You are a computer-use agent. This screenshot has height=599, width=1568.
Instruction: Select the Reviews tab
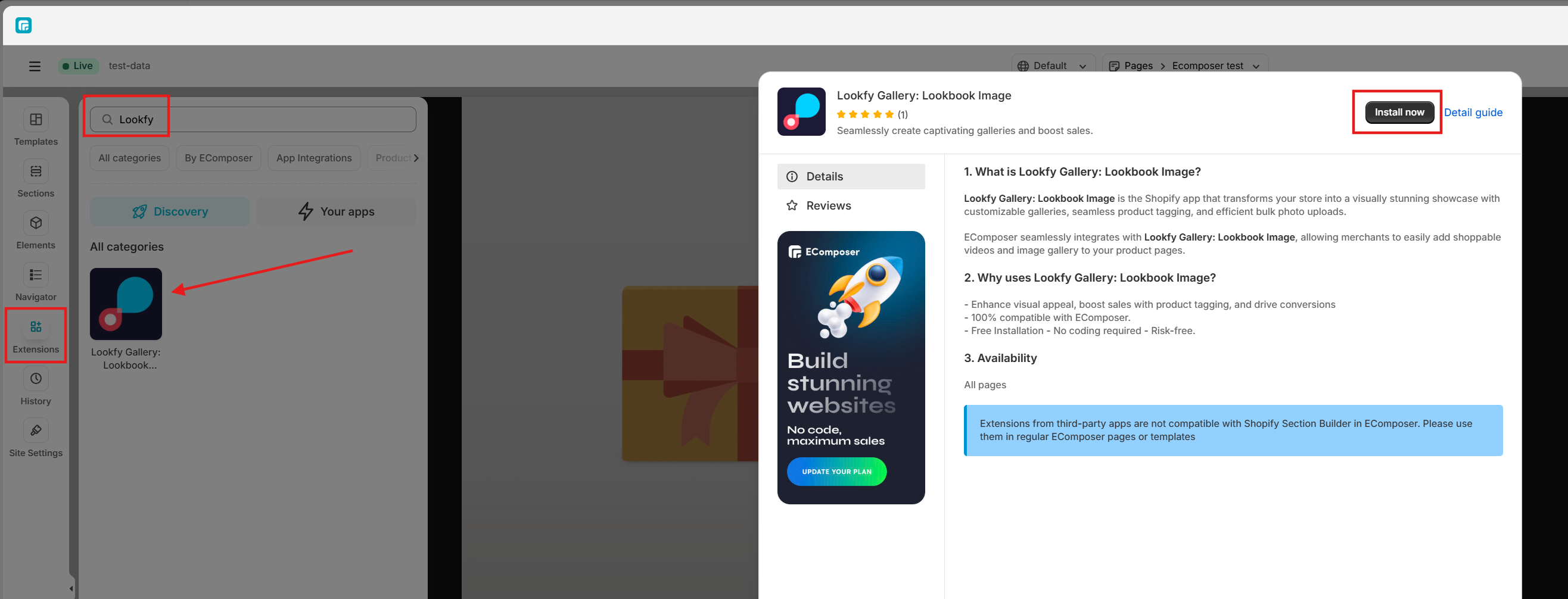pyautogui.click(x=851, y=205)
